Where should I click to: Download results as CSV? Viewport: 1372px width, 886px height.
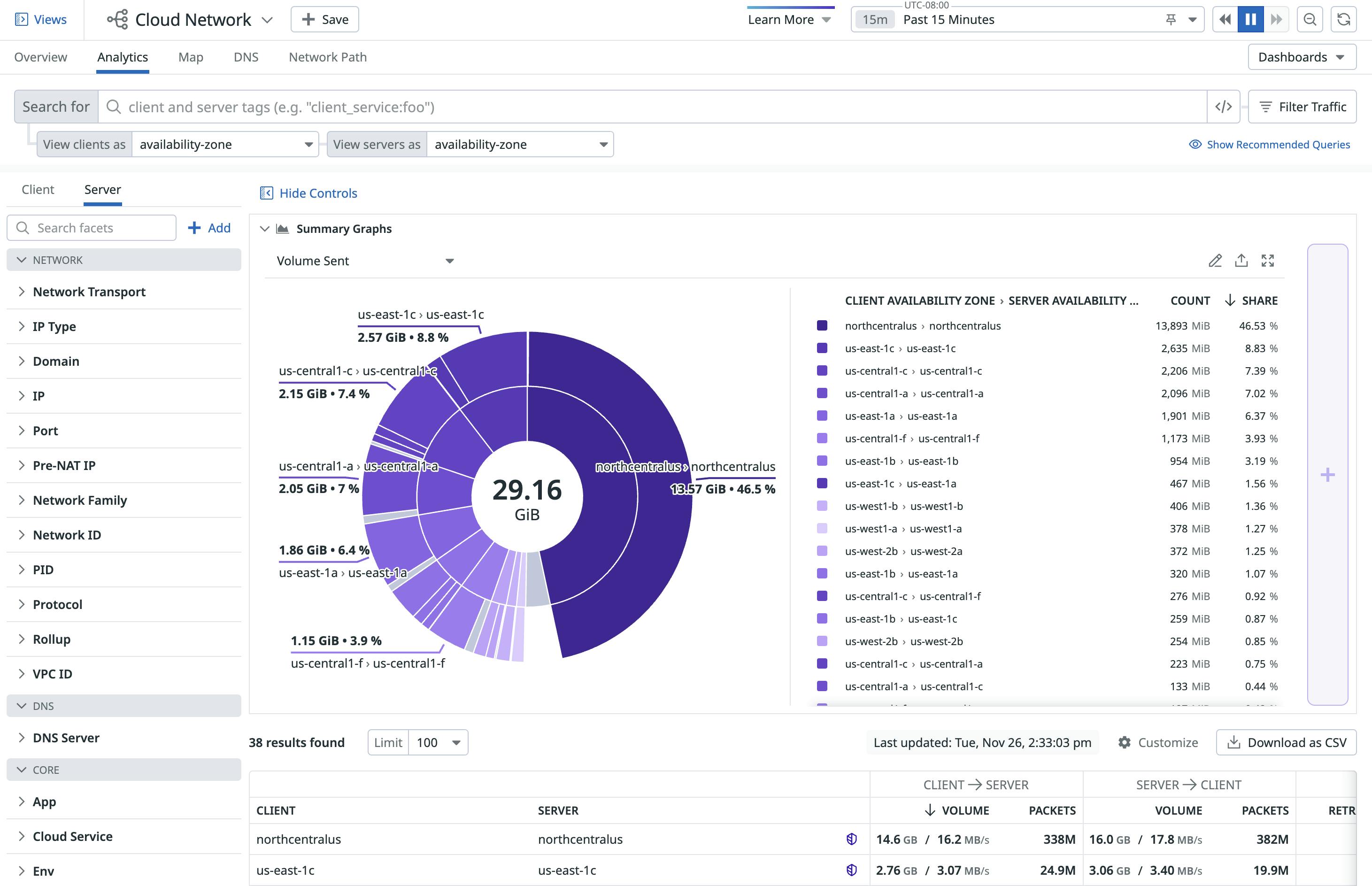pos(1286,742)
